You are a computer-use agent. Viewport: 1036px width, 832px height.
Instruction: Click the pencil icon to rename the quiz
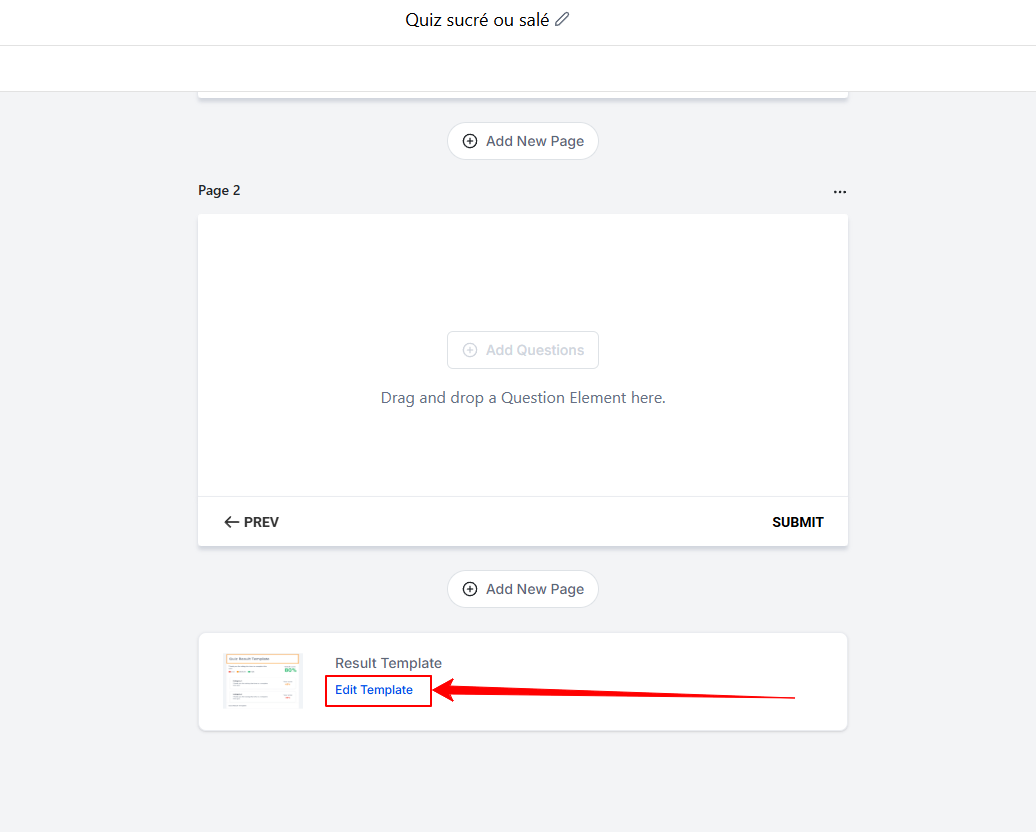click(x=562, y=19)
